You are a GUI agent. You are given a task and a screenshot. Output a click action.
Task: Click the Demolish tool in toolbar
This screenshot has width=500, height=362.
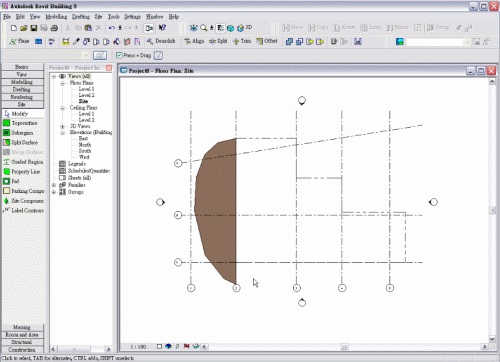pos(161,41)
